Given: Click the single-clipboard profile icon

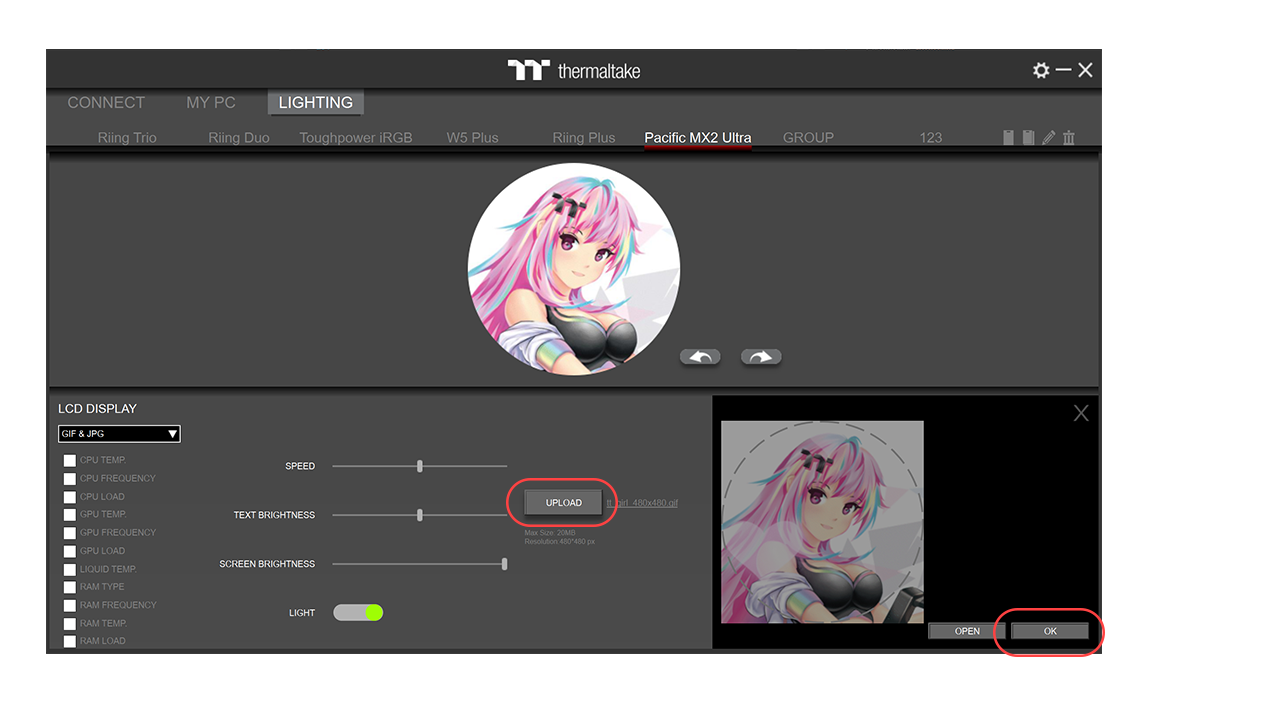Looking at the screenshot, I should pyautogui.click(x=1008, y=138).
